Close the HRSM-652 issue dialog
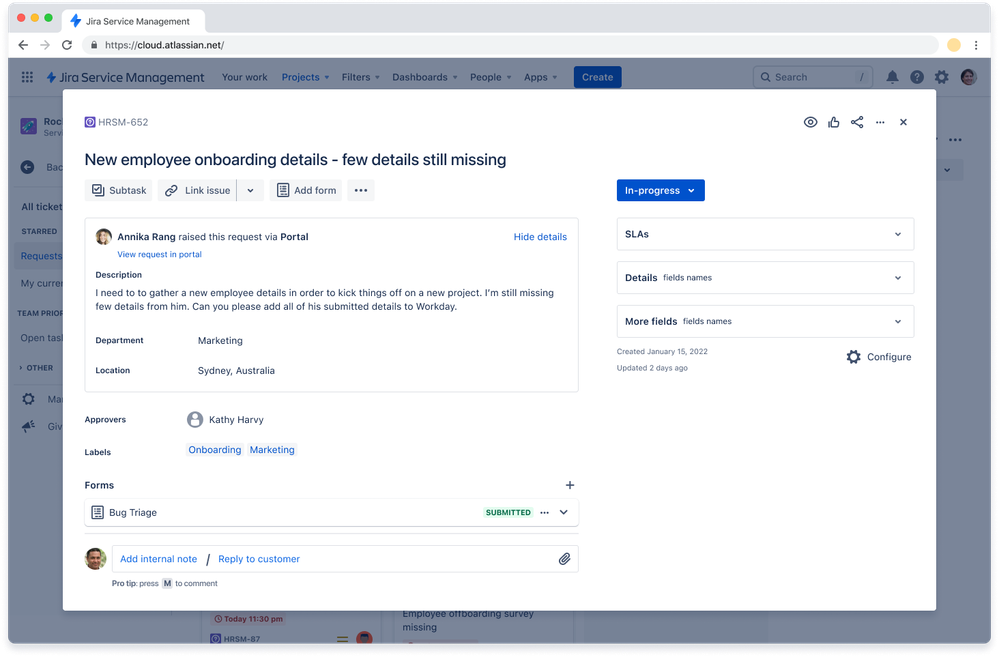The height and width of the screenshot is (657, 999). click(903, 122)
